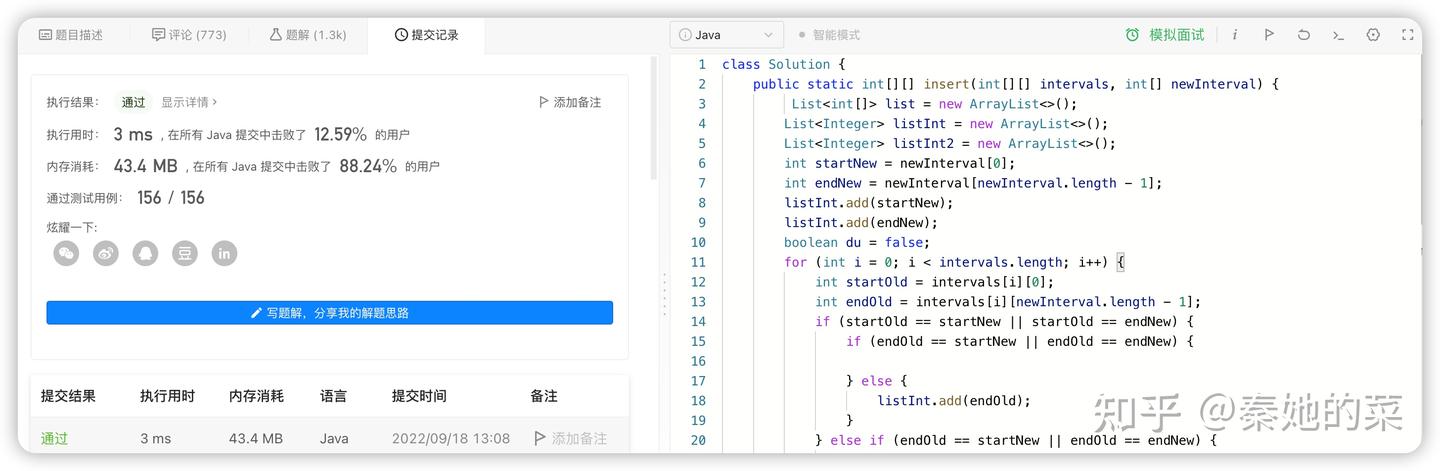
Task: Click the 内存消耗 column header
Action: pyautogui.click(x=256, y=396)
